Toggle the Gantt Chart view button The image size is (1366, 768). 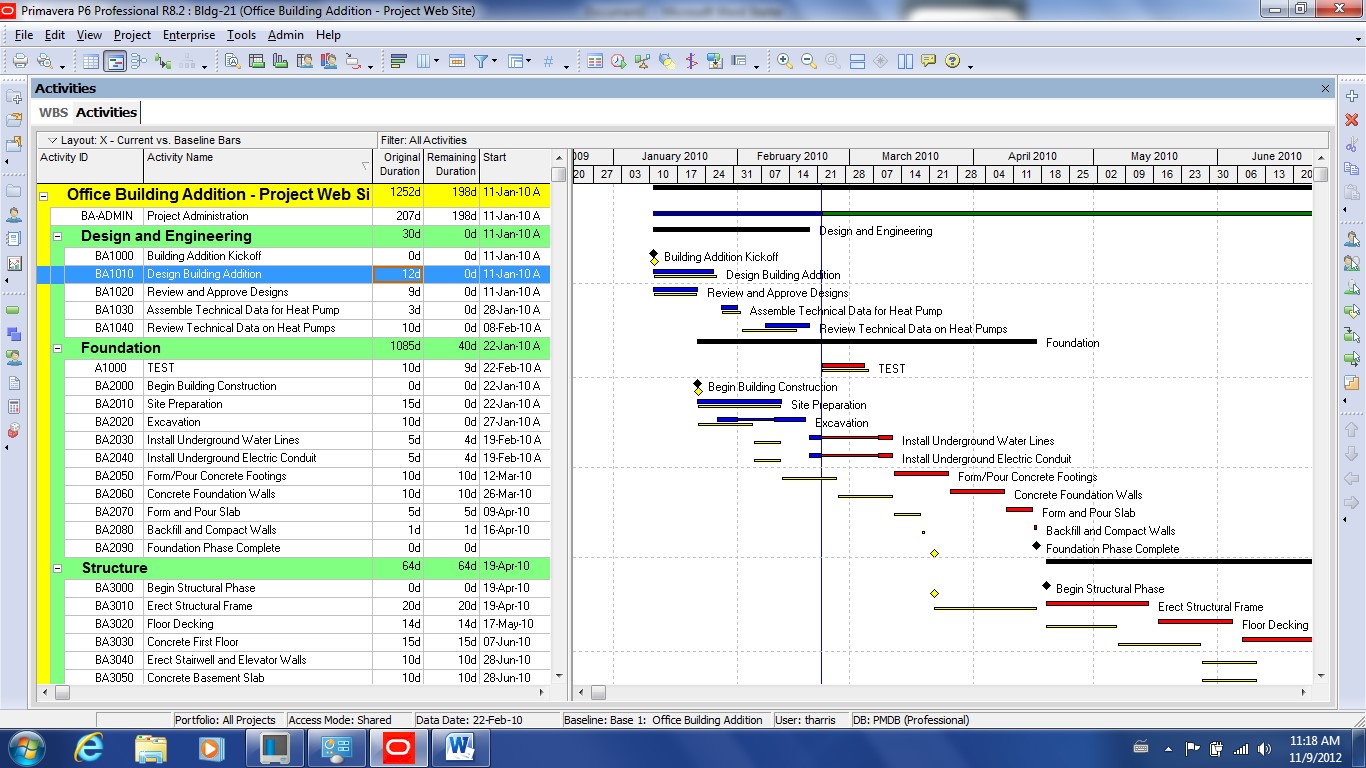(x=115, y=61)
